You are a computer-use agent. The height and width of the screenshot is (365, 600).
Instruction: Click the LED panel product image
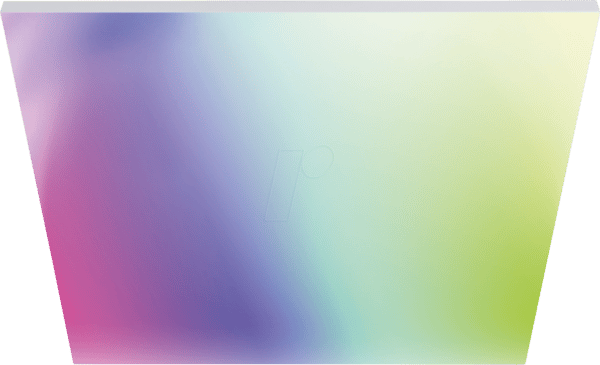coord(300,182)
